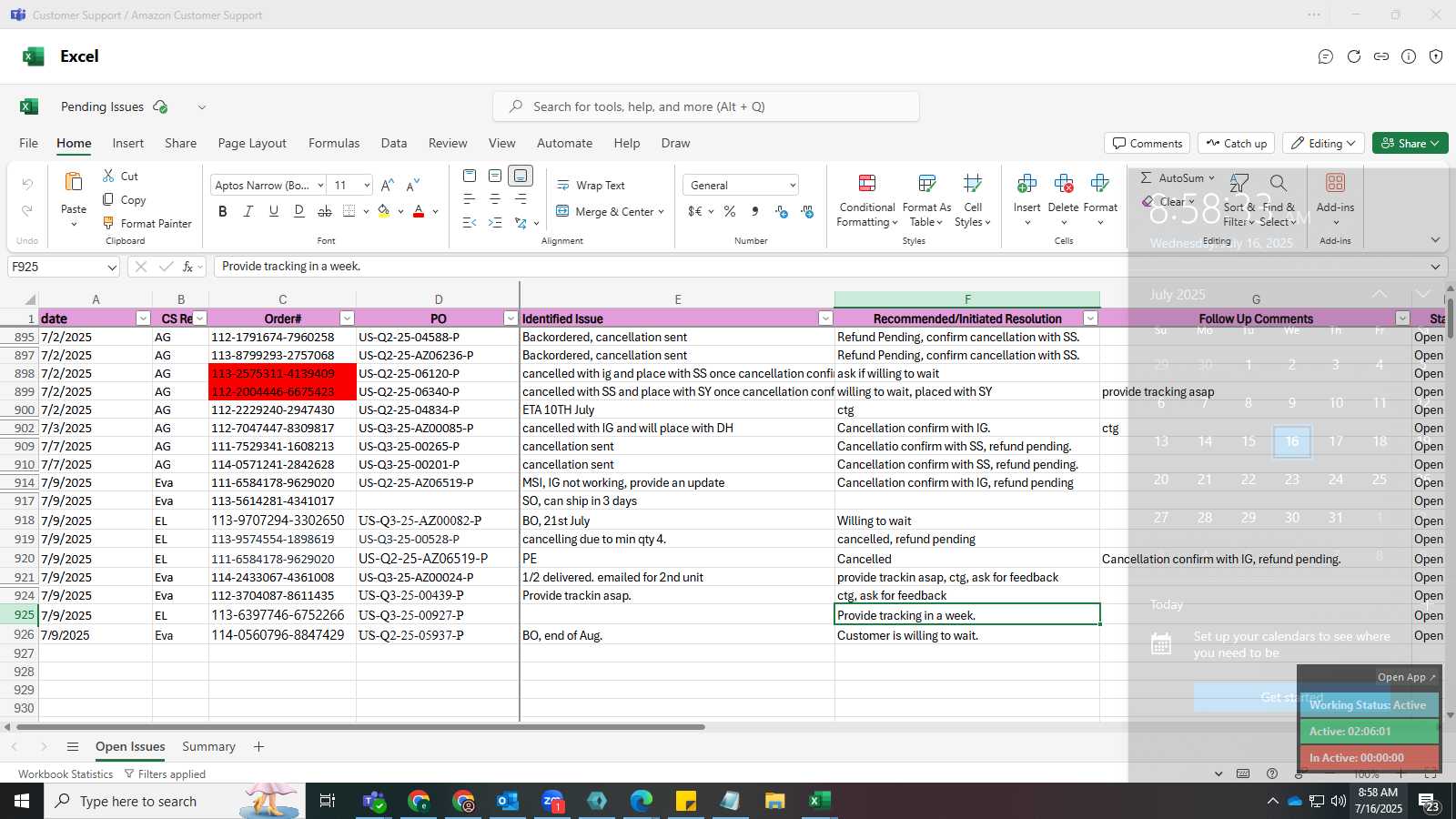Open the Font Color dropdown arrow
This screenshot has height=819, width=1456.
pyautogui.click(x=435, y=212)
